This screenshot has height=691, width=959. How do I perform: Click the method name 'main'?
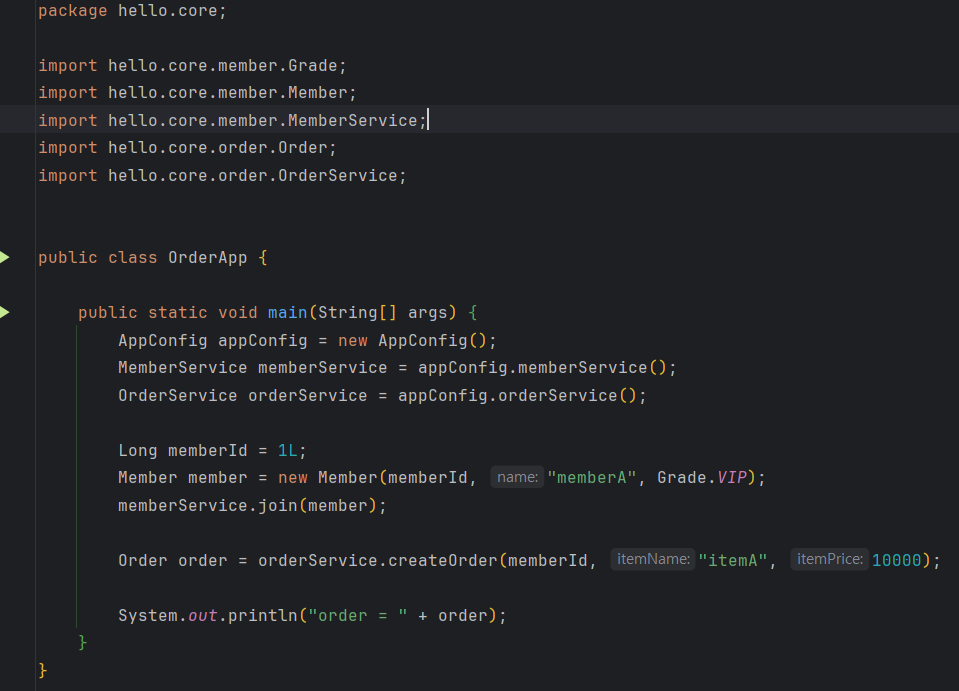point(287,312)
